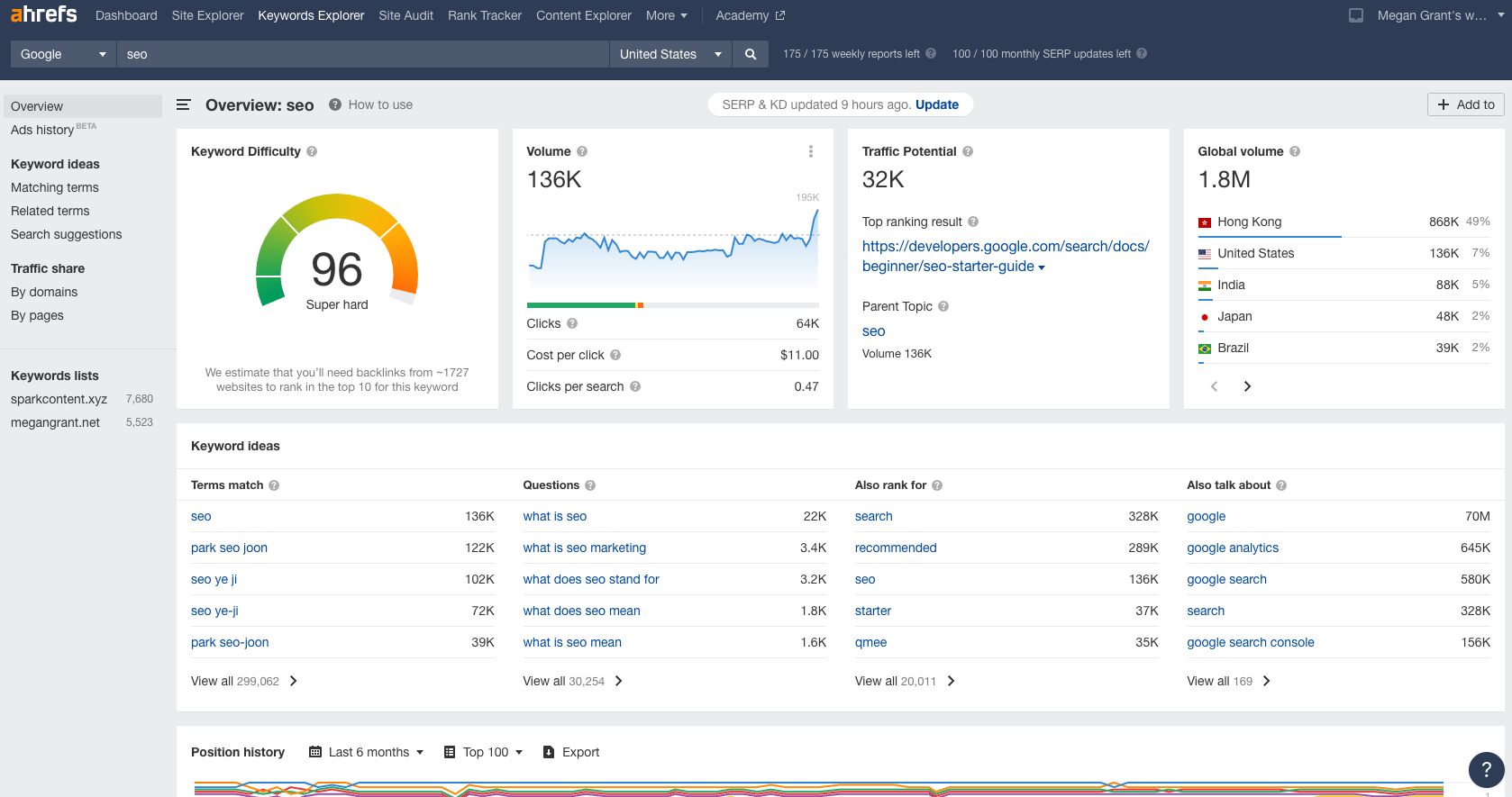Click the notifications monitor icon in header
This screenshot has width=1512, height=797.
tap(1355, 15)
